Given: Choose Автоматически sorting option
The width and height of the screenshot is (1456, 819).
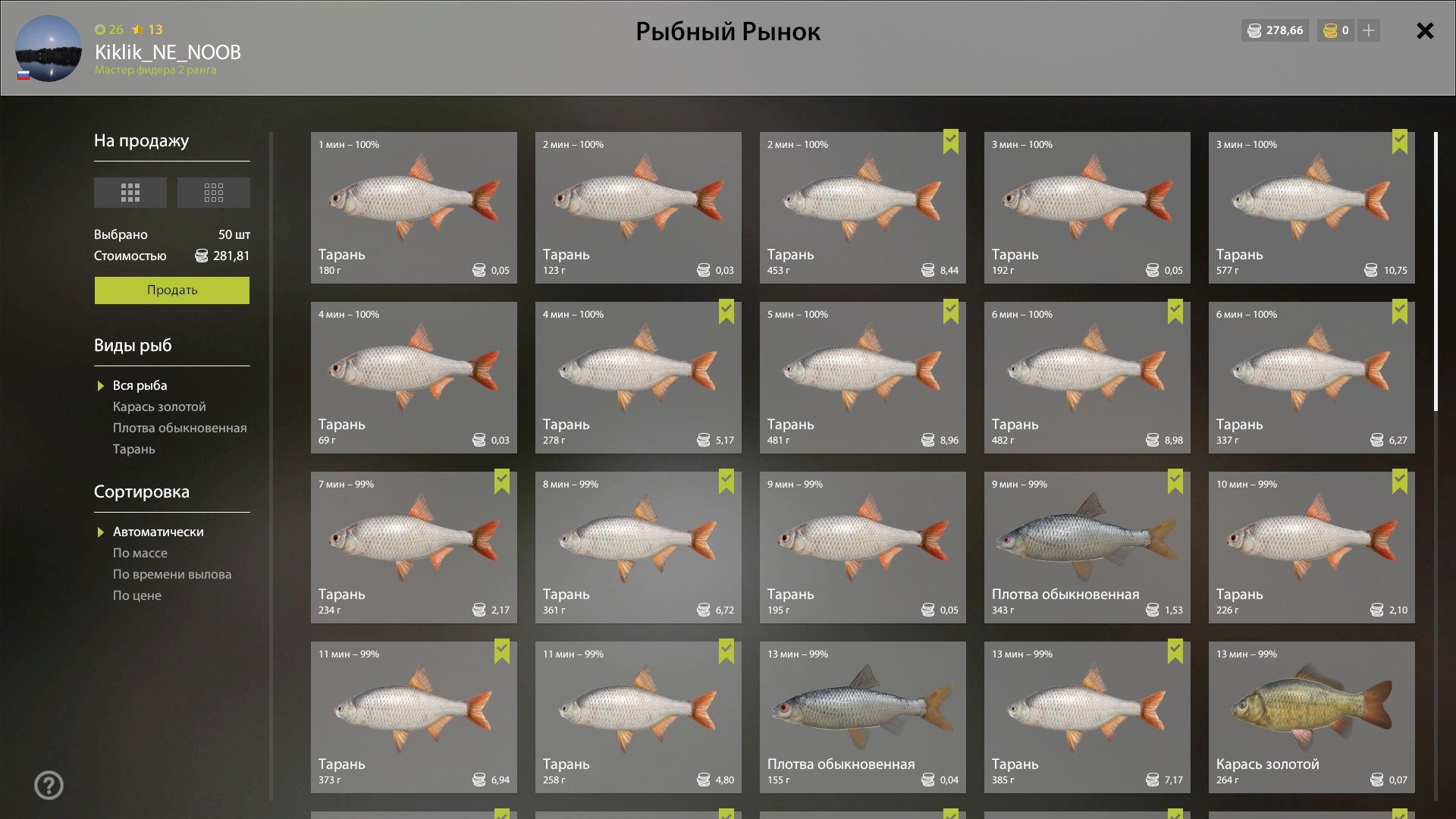Looking at the screenshot, I should 158,532.
